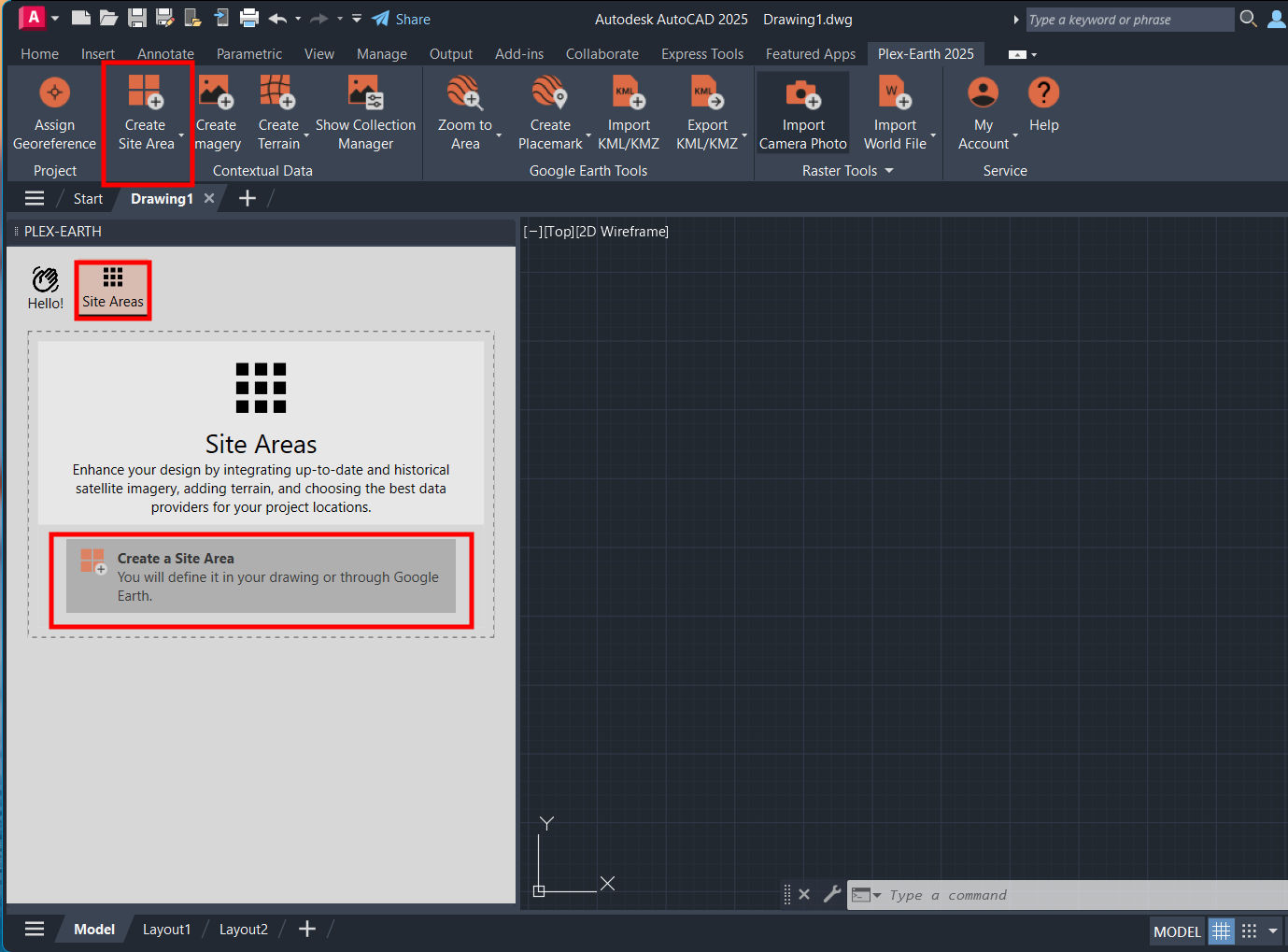Click My Account icon

pyautogui.click(x=983, y=92)
